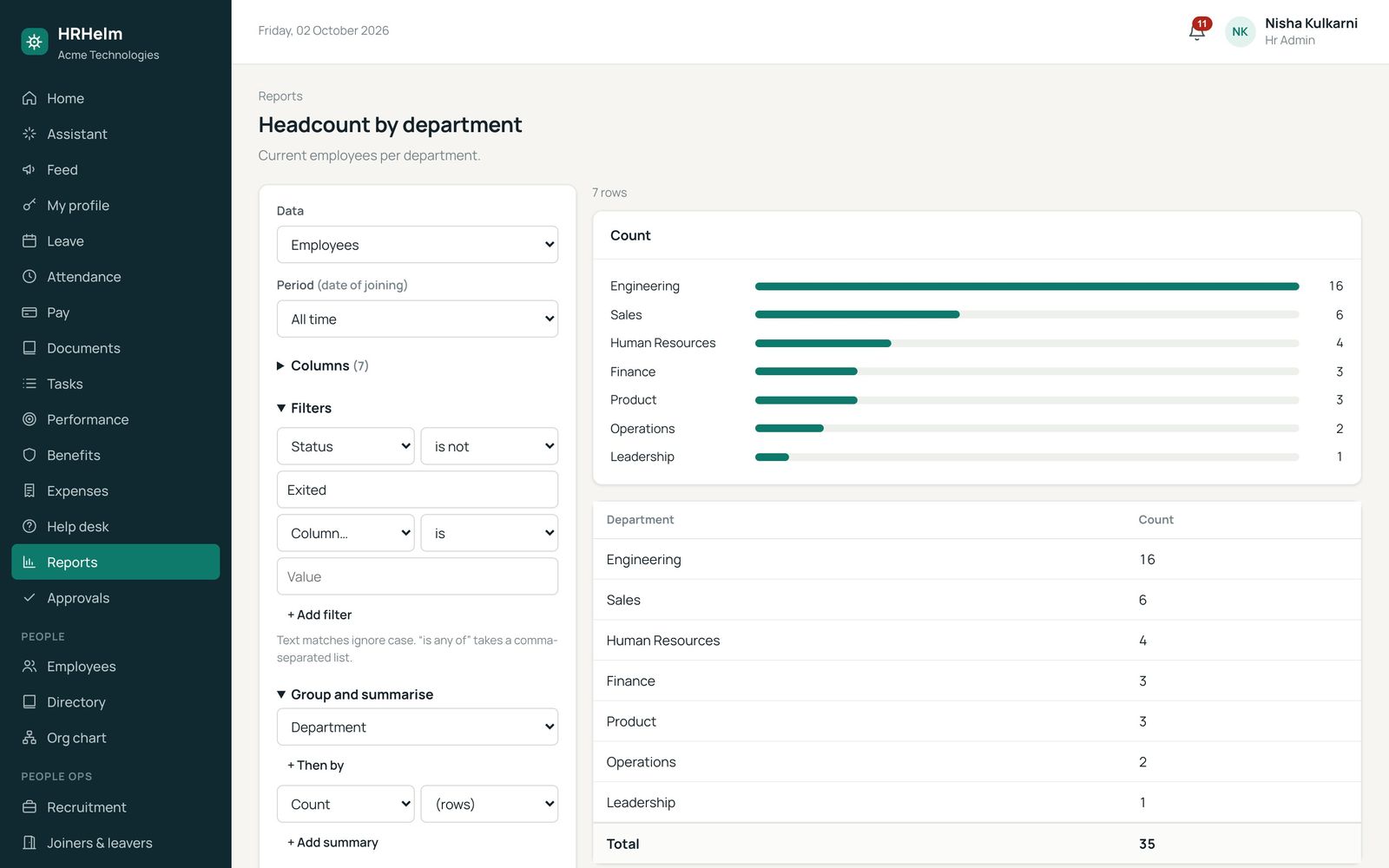Image resolution: width=1389 pixels, height=868 pixels.
Task: Click the HRHelm logo icon
Action: [35, 42]
